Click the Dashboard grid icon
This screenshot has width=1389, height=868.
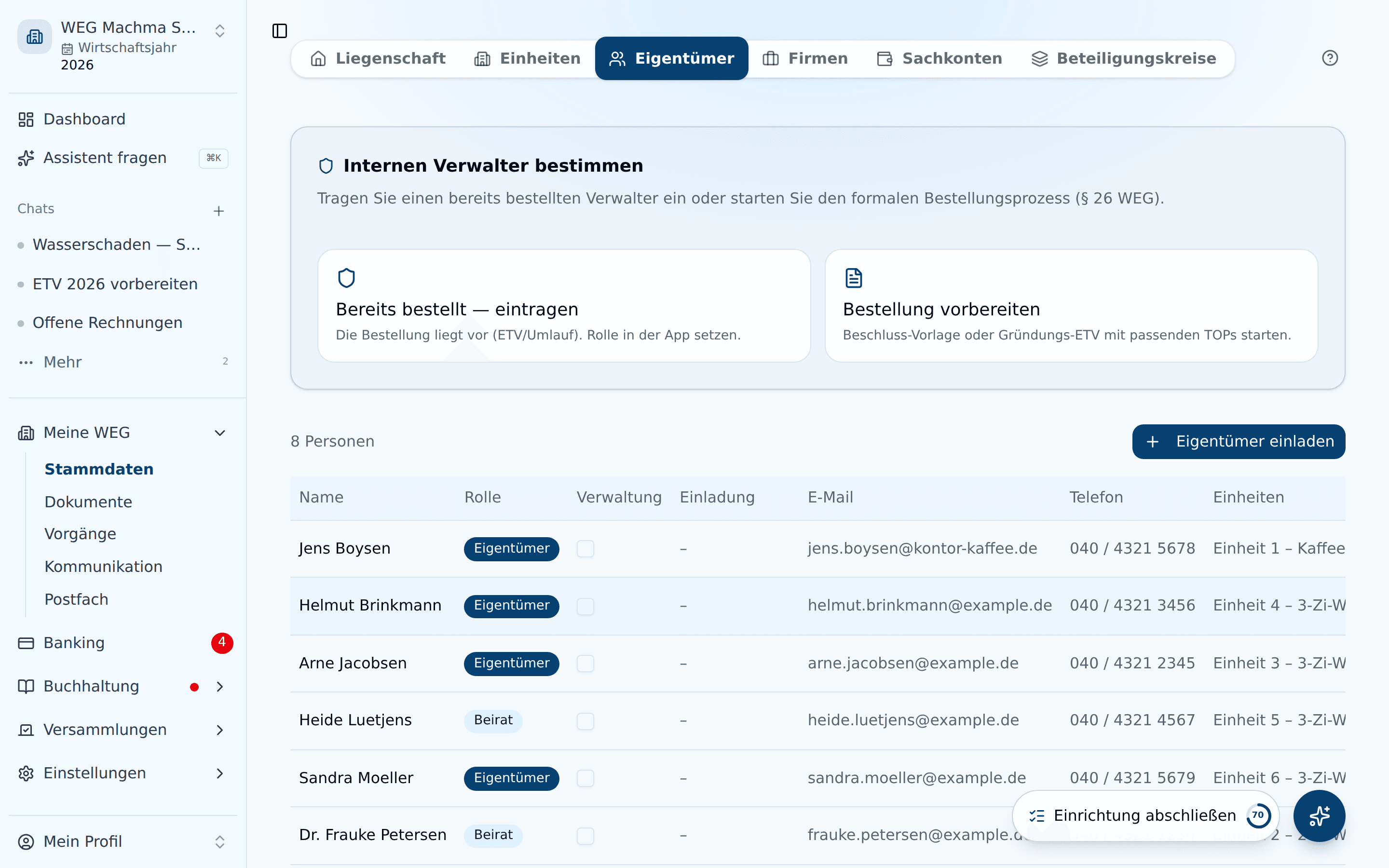[26, 120]
